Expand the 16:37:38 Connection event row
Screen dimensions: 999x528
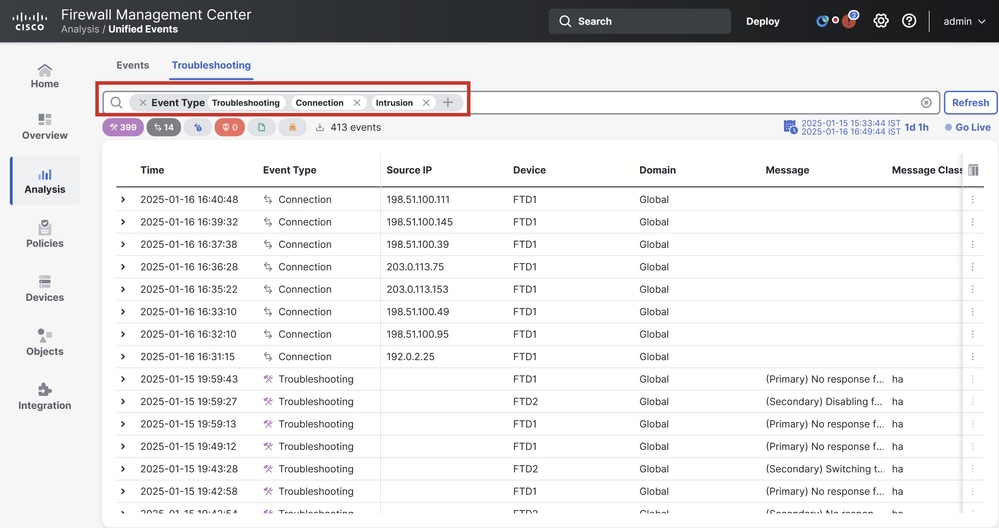click(123, 245)
